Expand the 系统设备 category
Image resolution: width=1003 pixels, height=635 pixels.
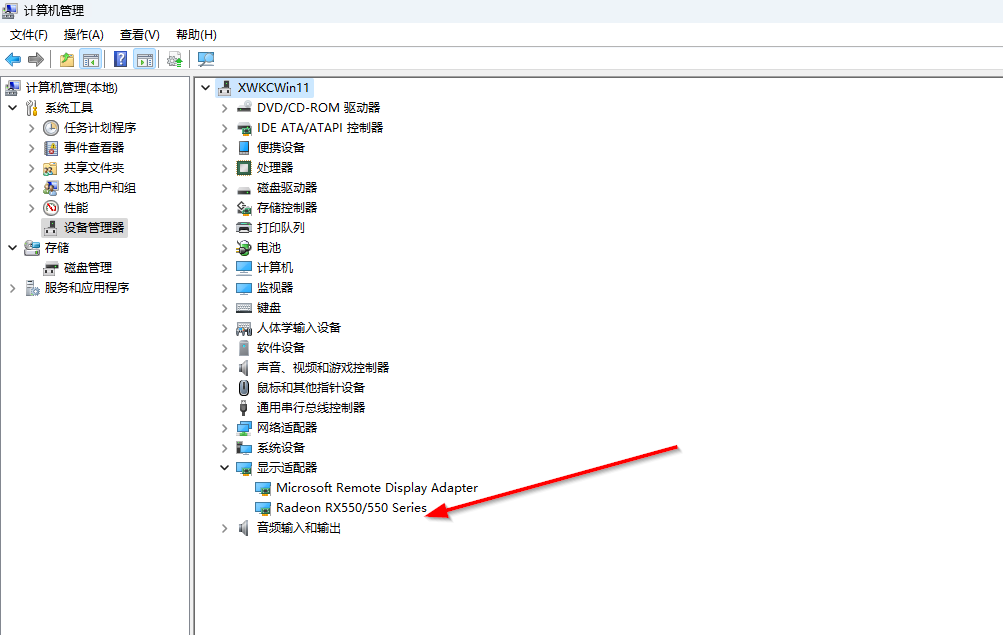coord(225,448)
